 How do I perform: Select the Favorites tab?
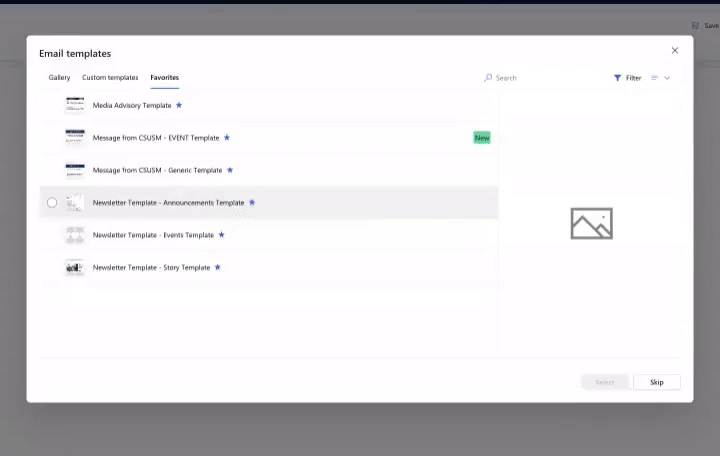point(164,78)
